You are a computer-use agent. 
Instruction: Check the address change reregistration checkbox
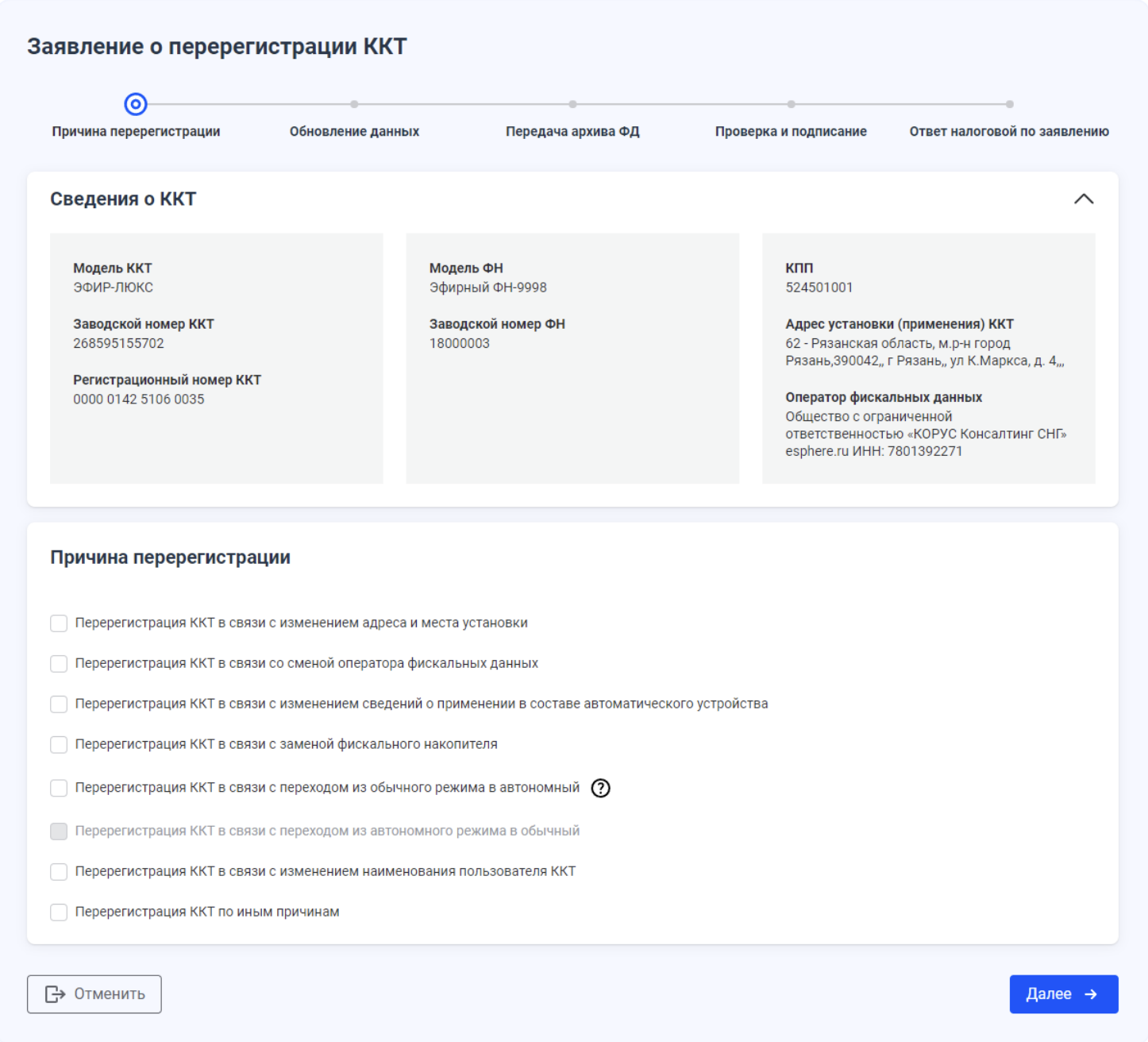tap(59, 623)
